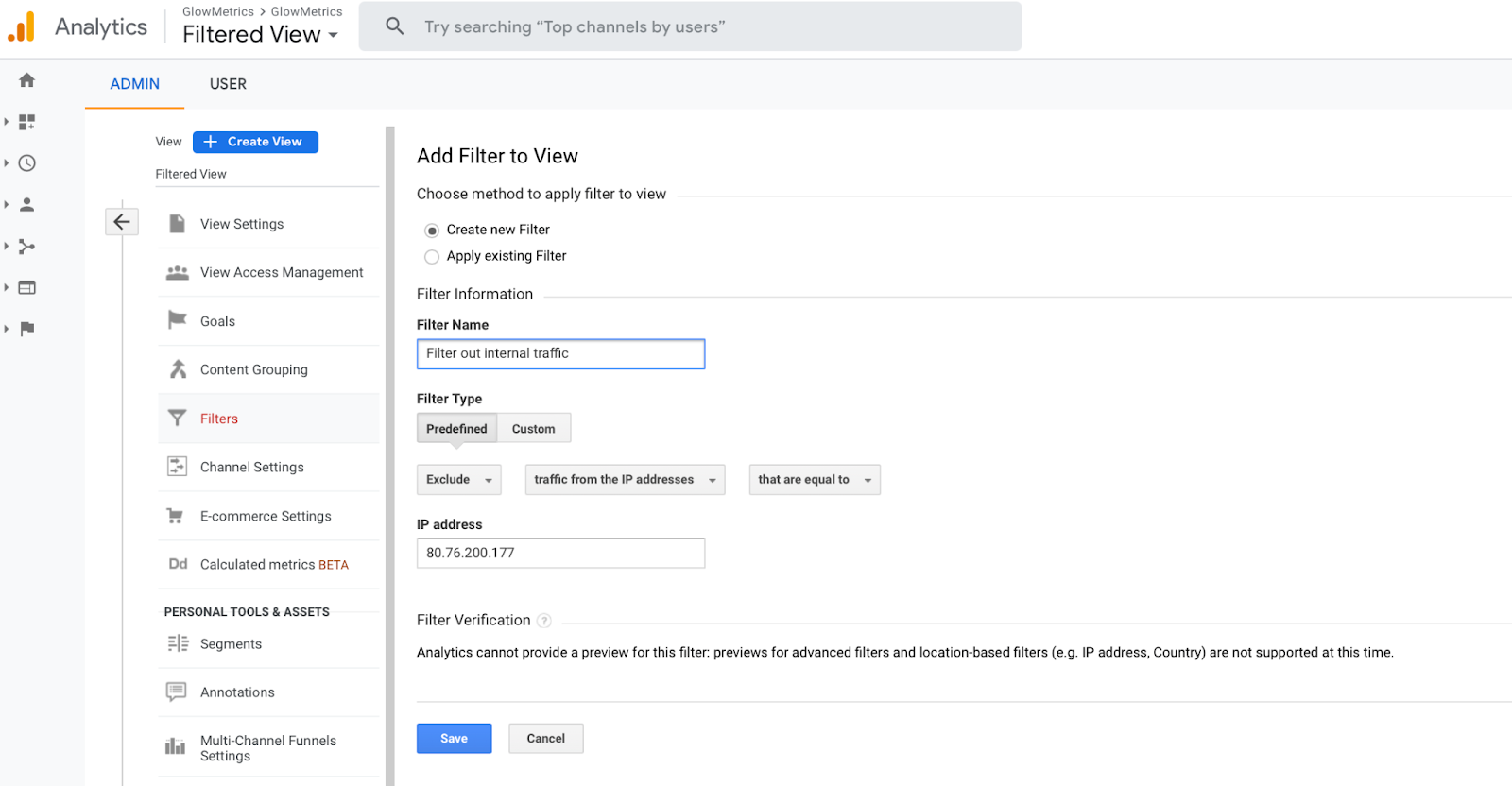Select the Create new Filter radio button

pos(432,231)
